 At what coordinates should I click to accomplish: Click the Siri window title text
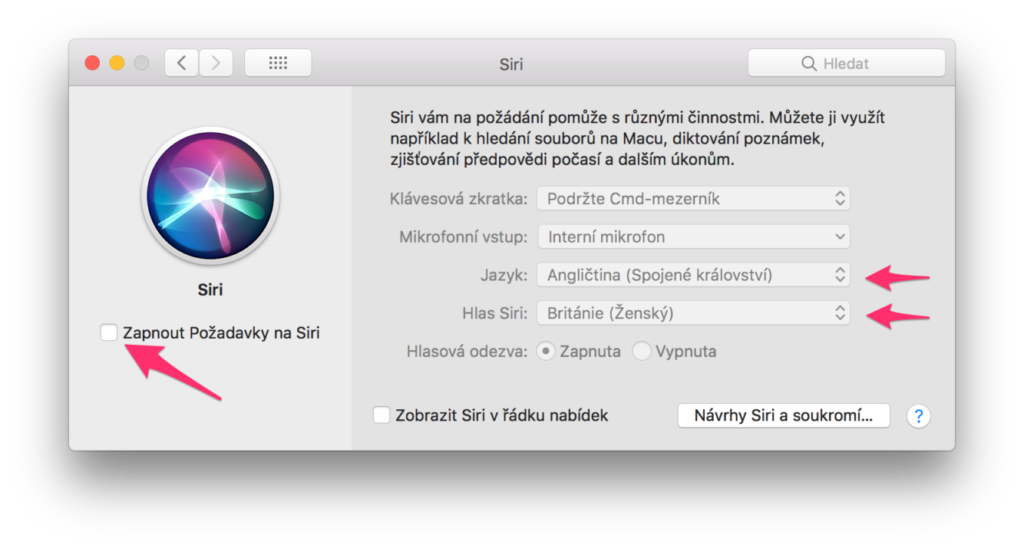tap(511, 64)
